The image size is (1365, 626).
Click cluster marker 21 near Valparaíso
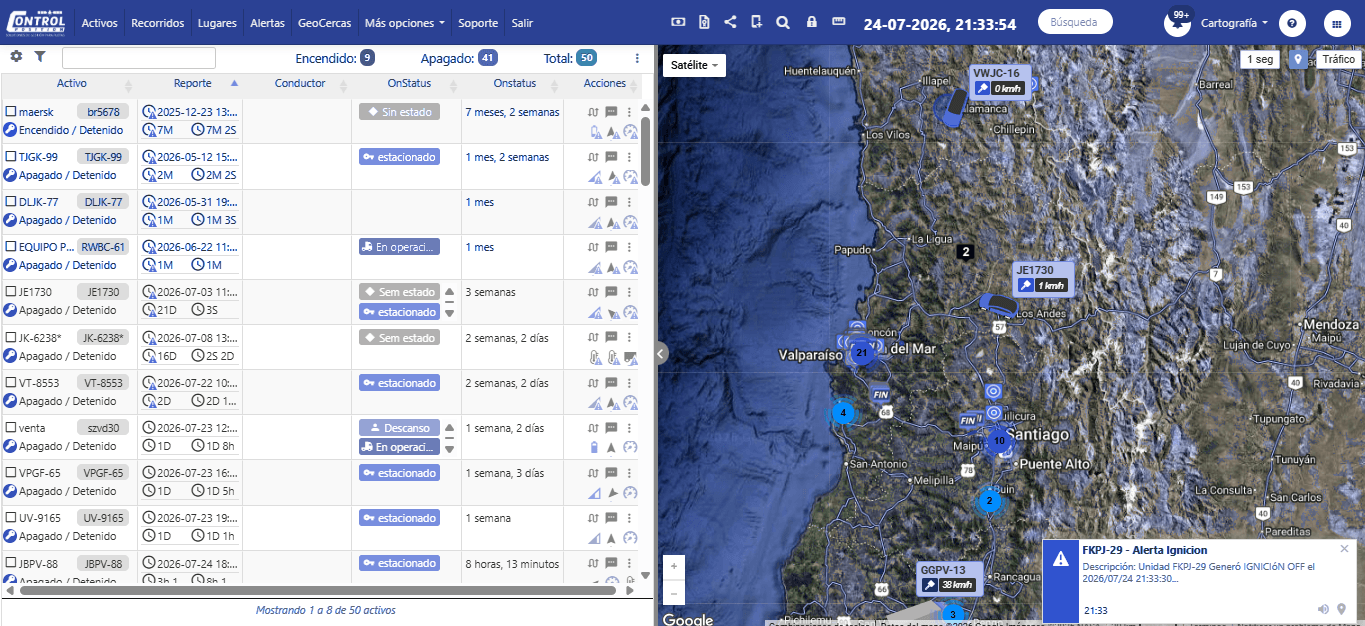coord(861,352)
